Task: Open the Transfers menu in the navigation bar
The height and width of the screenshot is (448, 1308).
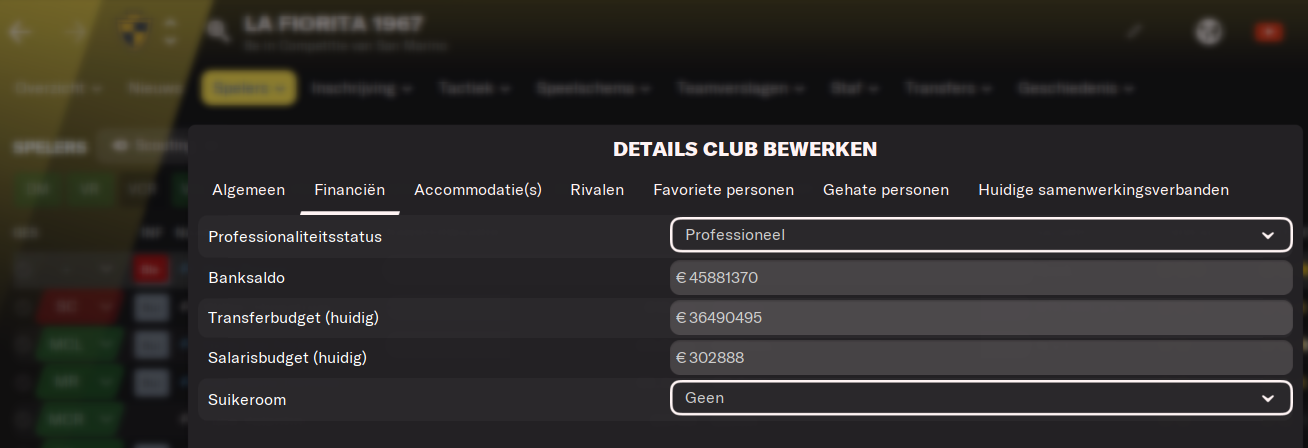Action: pyautogui.click(x=946, y=88)
